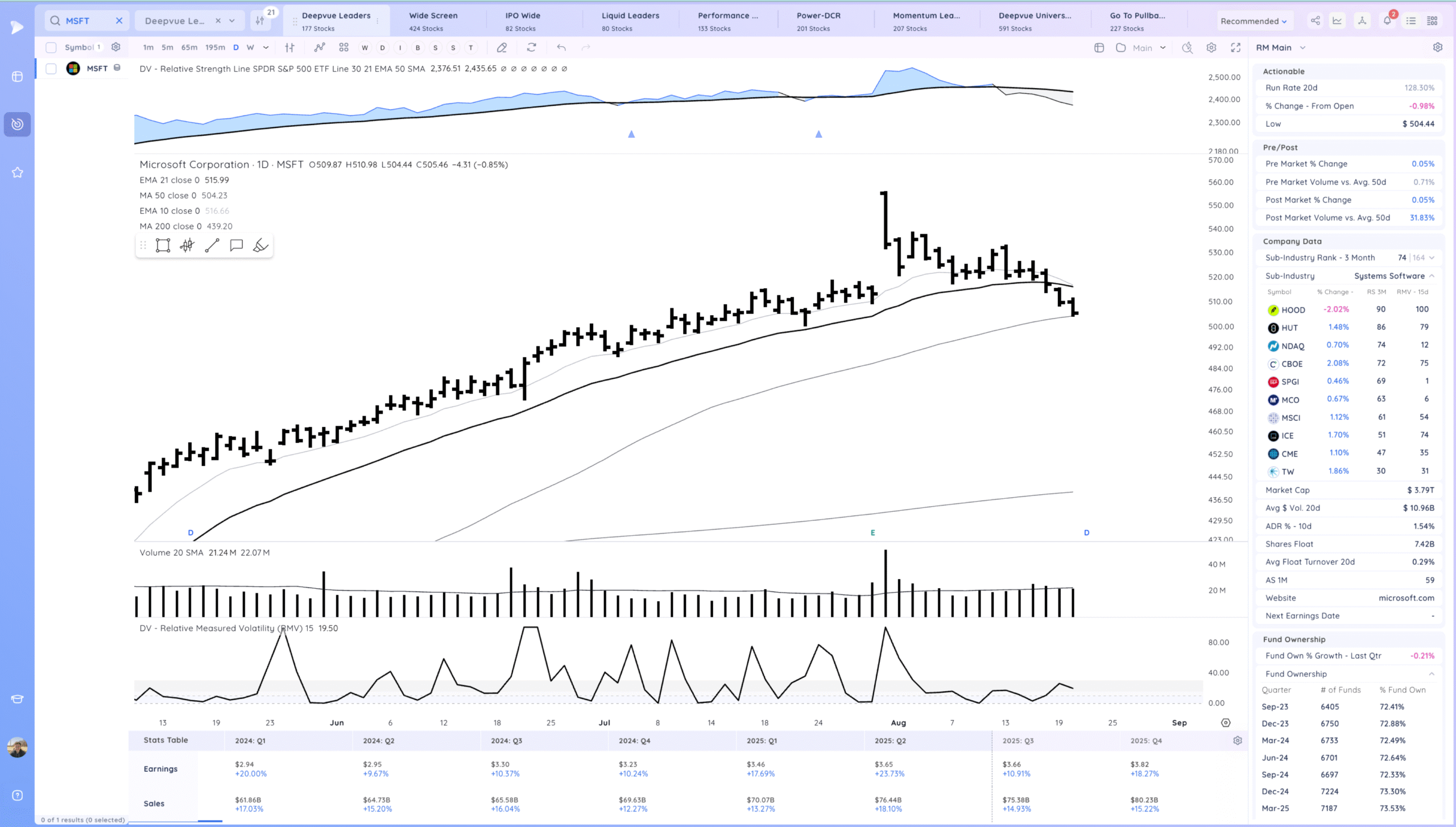
Task: Open the notifications bell
Action: [x=1387, y=21]
